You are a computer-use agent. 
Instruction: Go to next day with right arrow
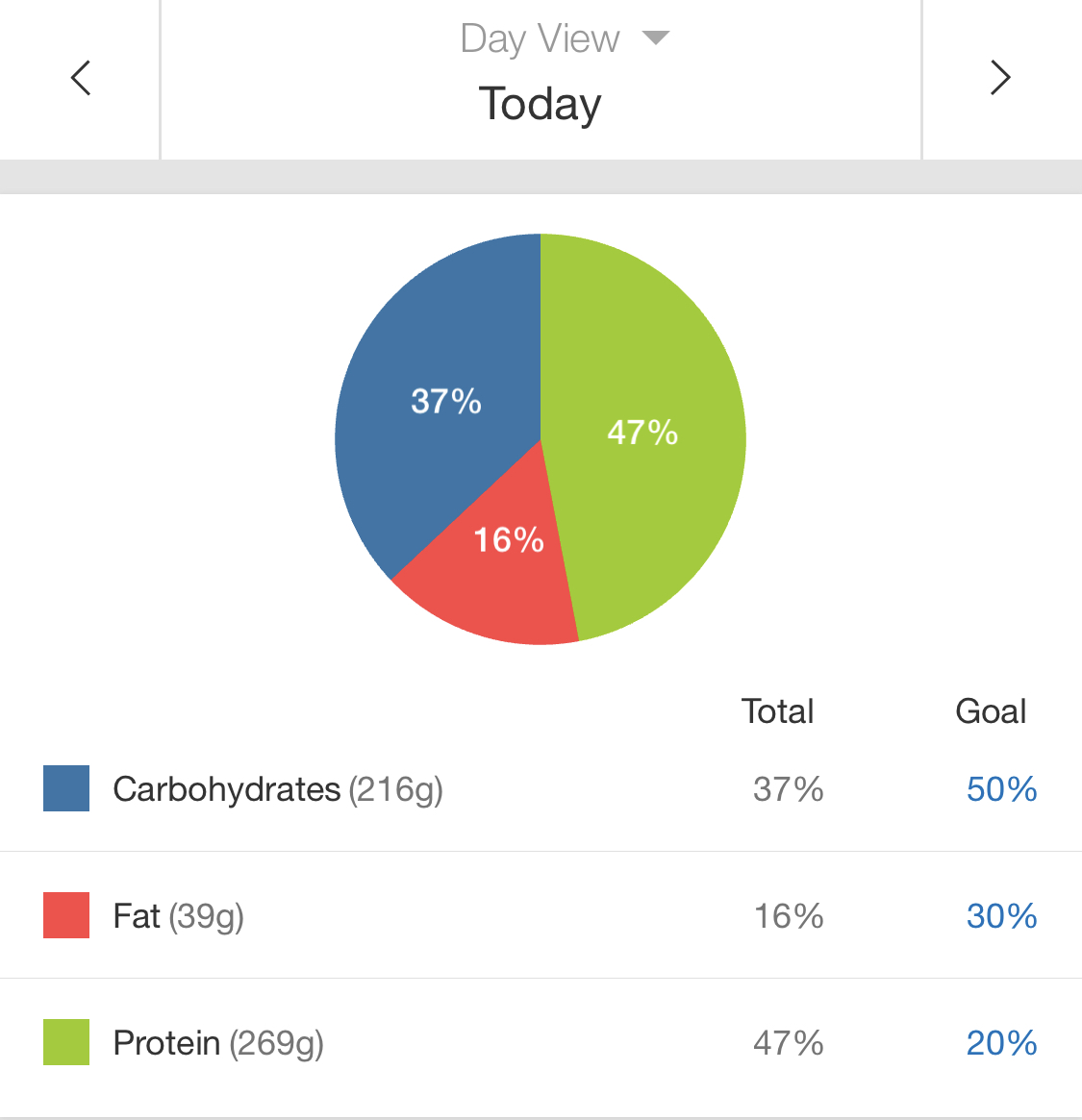point(1000,78)
